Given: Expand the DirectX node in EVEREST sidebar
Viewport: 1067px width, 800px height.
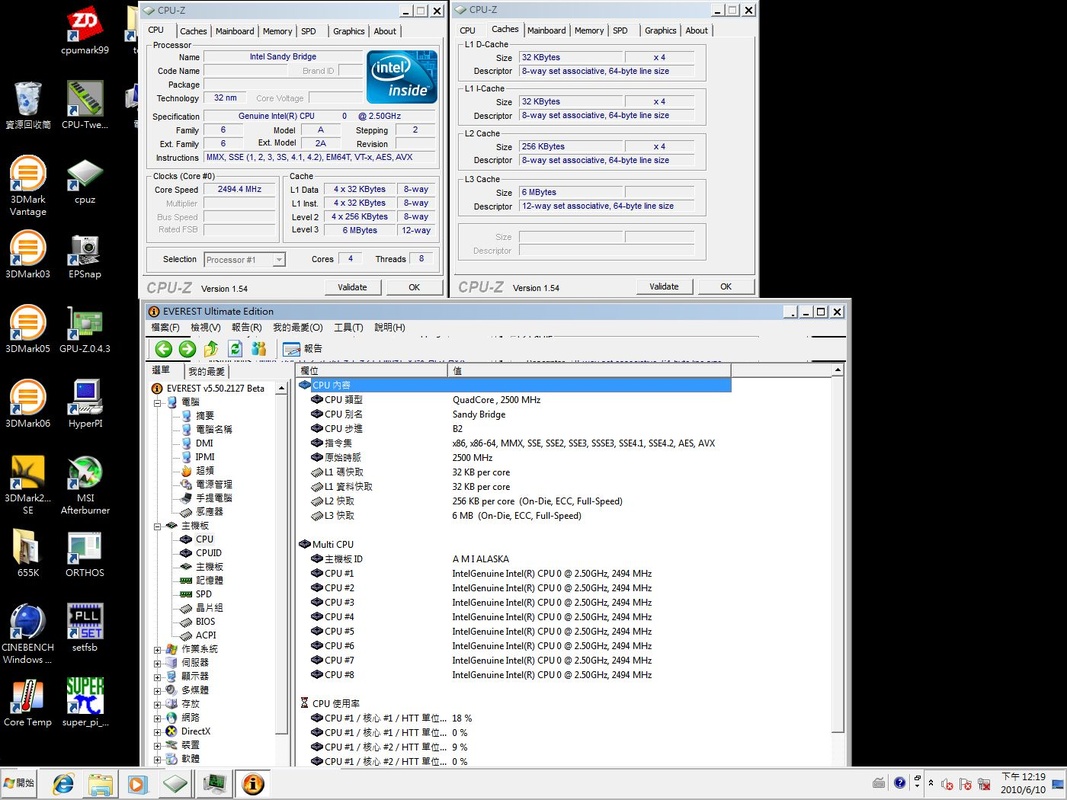Looking at the screenshot, I should click(156, 730).
